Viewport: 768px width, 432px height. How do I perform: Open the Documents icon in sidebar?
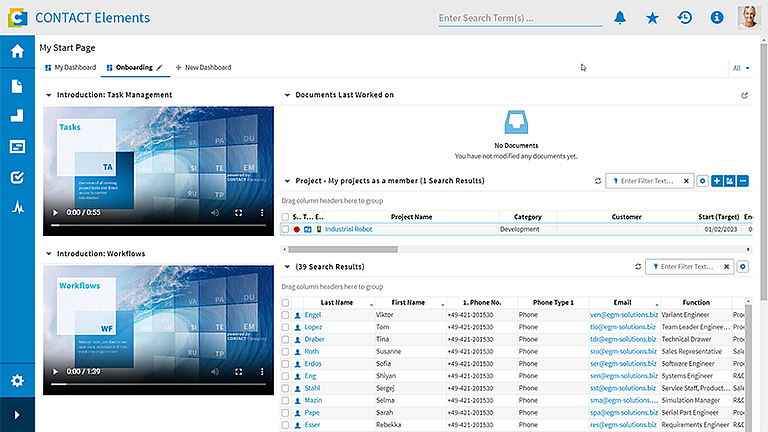click(x=17, y=86)
